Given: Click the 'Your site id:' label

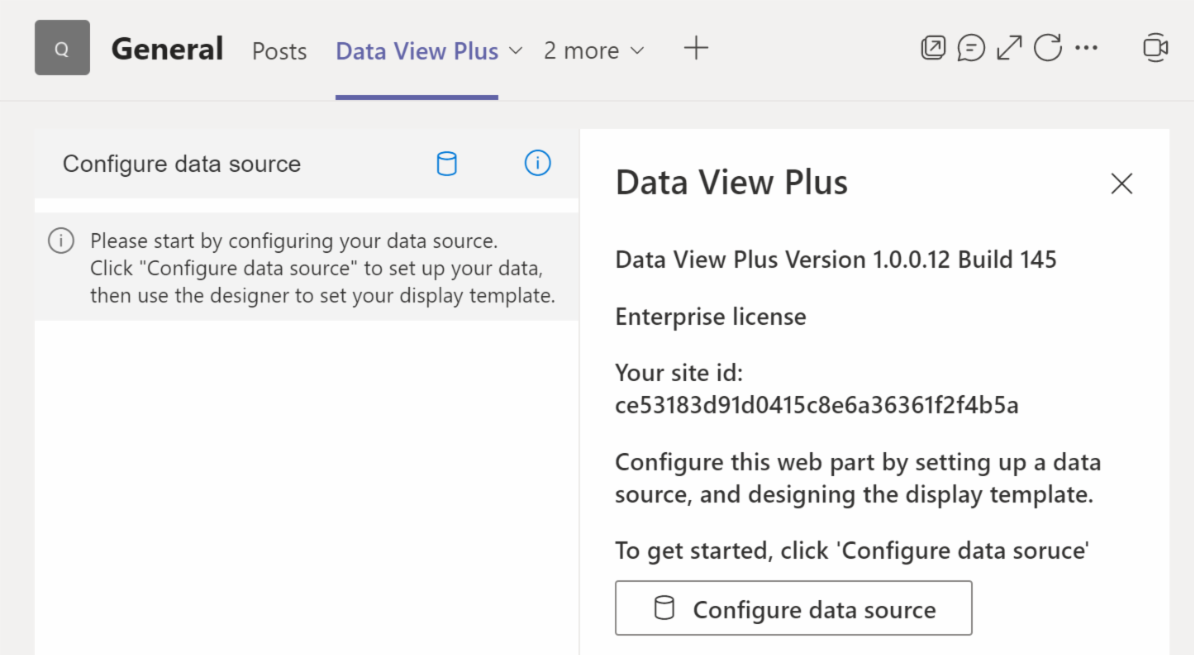Looking at the screenshot, I should pyautogui.click(x=679, y=373).
